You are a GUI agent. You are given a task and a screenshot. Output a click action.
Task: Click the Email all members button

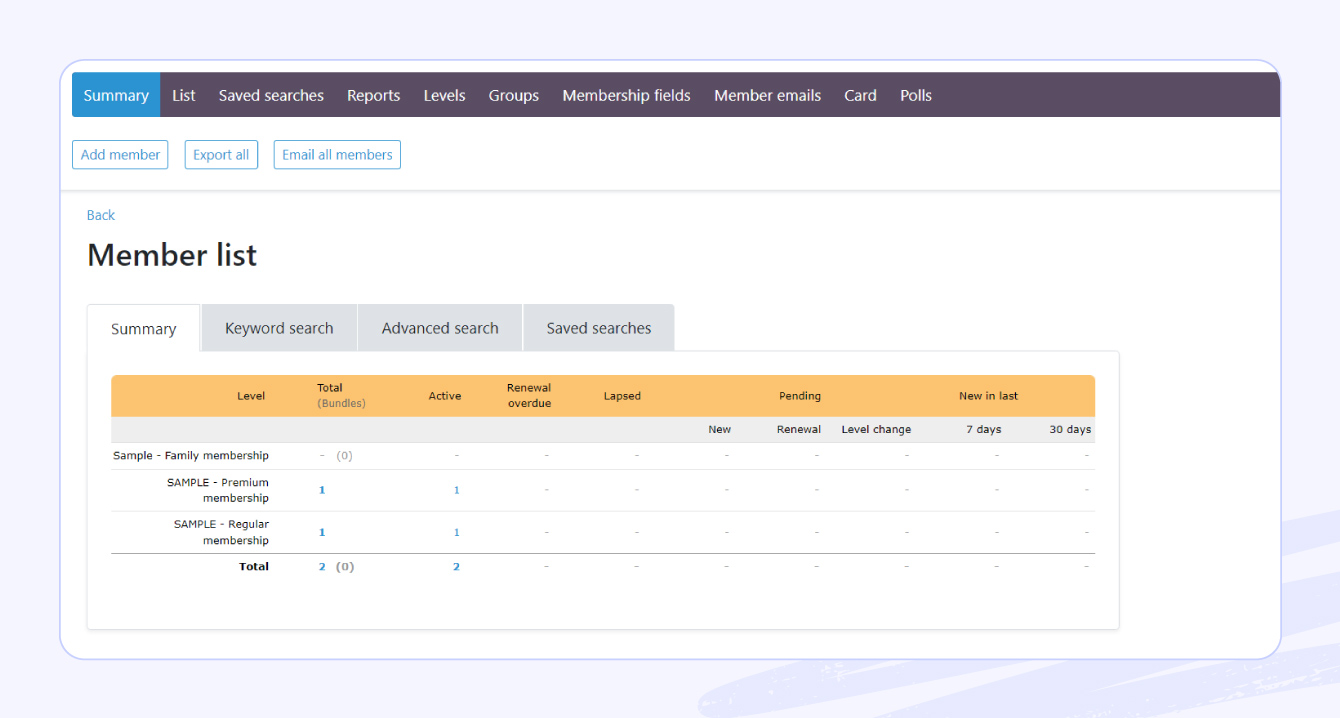[337, 154]
